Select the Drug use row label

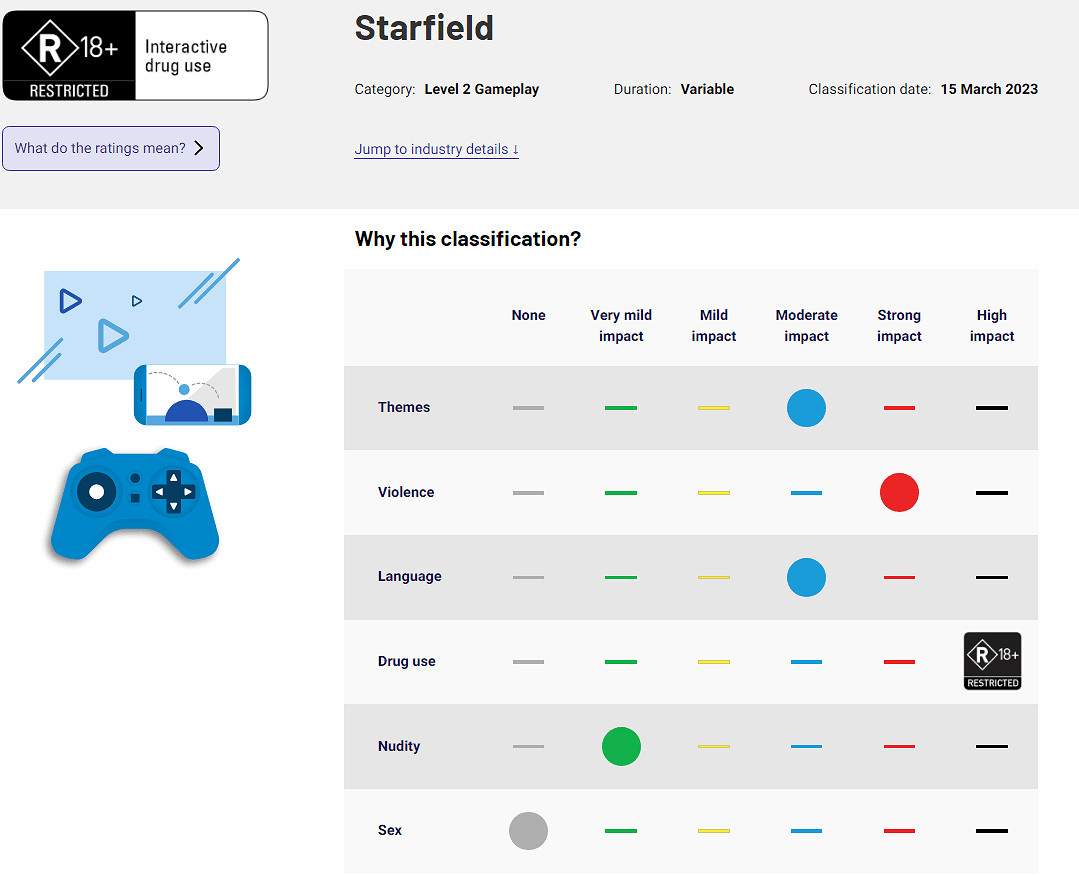(407, 661)
